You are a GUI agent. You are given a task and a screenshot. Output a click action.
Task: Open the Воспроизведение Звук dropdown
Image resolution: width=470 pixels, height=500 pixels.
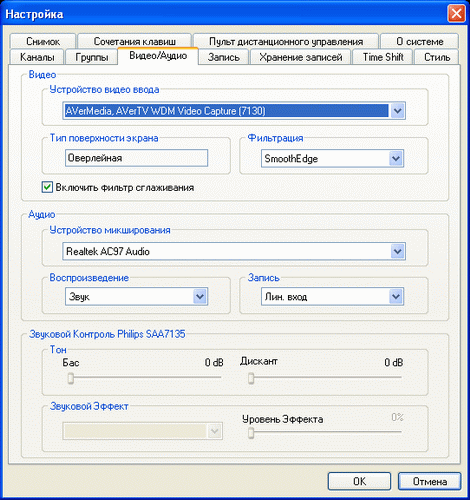tap(200, 296)
